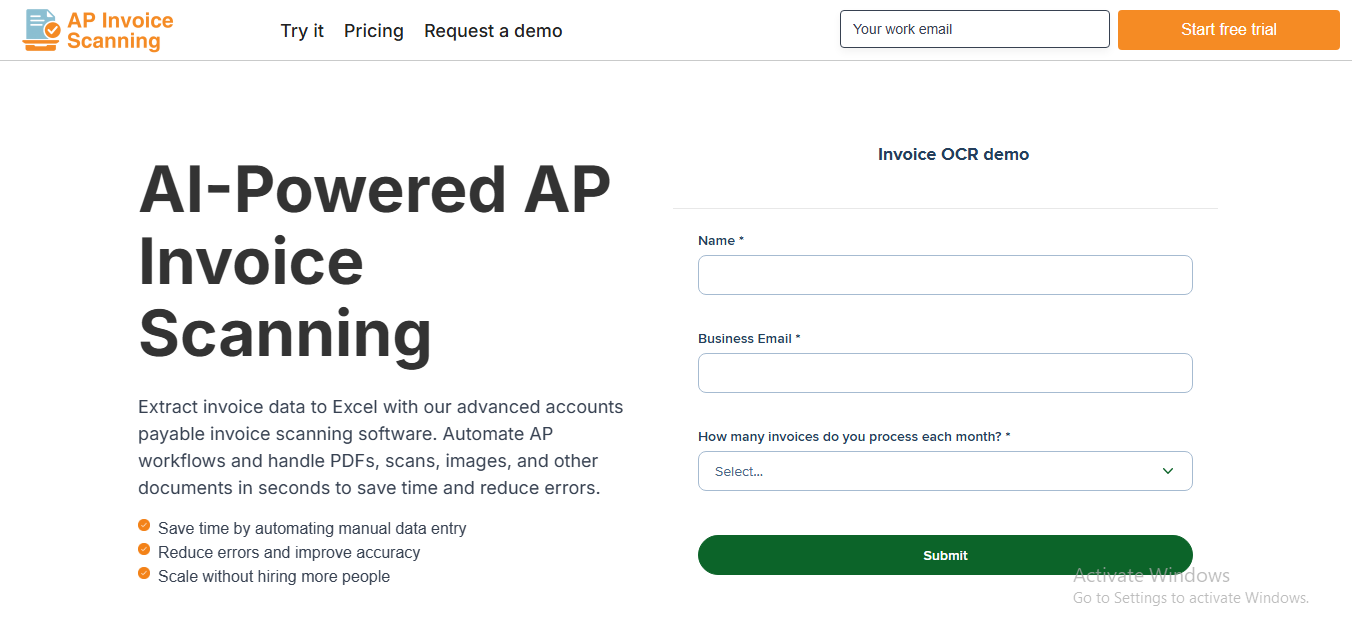Click the check icon beside "Reduce errors"
This screenshot has height=627, width=1352.
coord(144,550)
